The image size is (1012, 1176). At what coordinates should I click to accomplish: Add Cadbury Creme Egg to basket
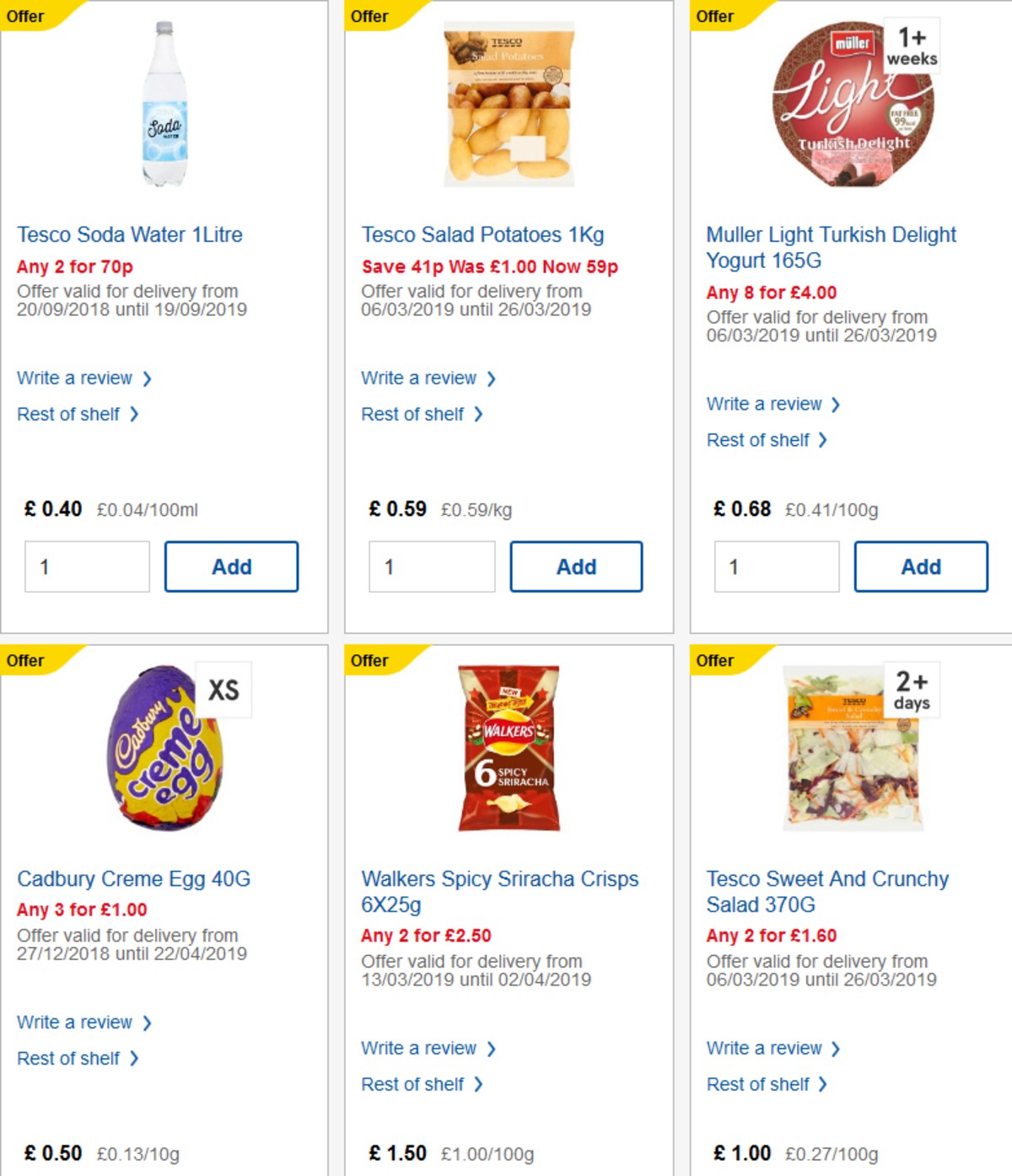231,1173
